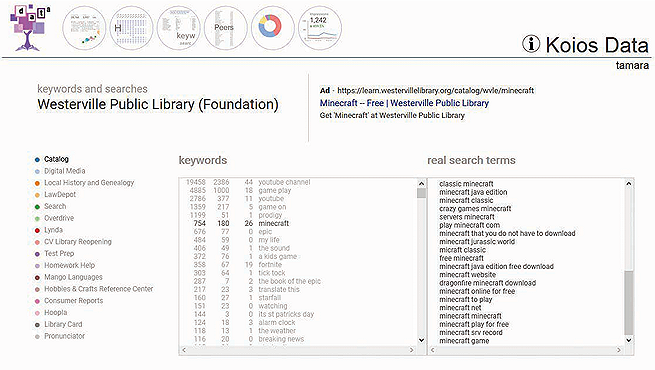The height and width of the screenshot is (370, 655).
Task: Open the Koios data tree logo
Action: click(x=29, y=28)
